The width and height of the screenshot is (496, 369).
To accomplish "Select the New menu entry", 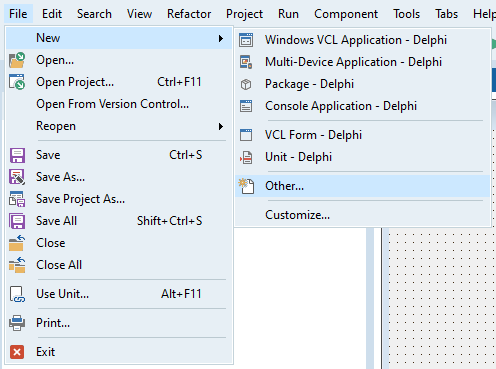I will 119,38.
